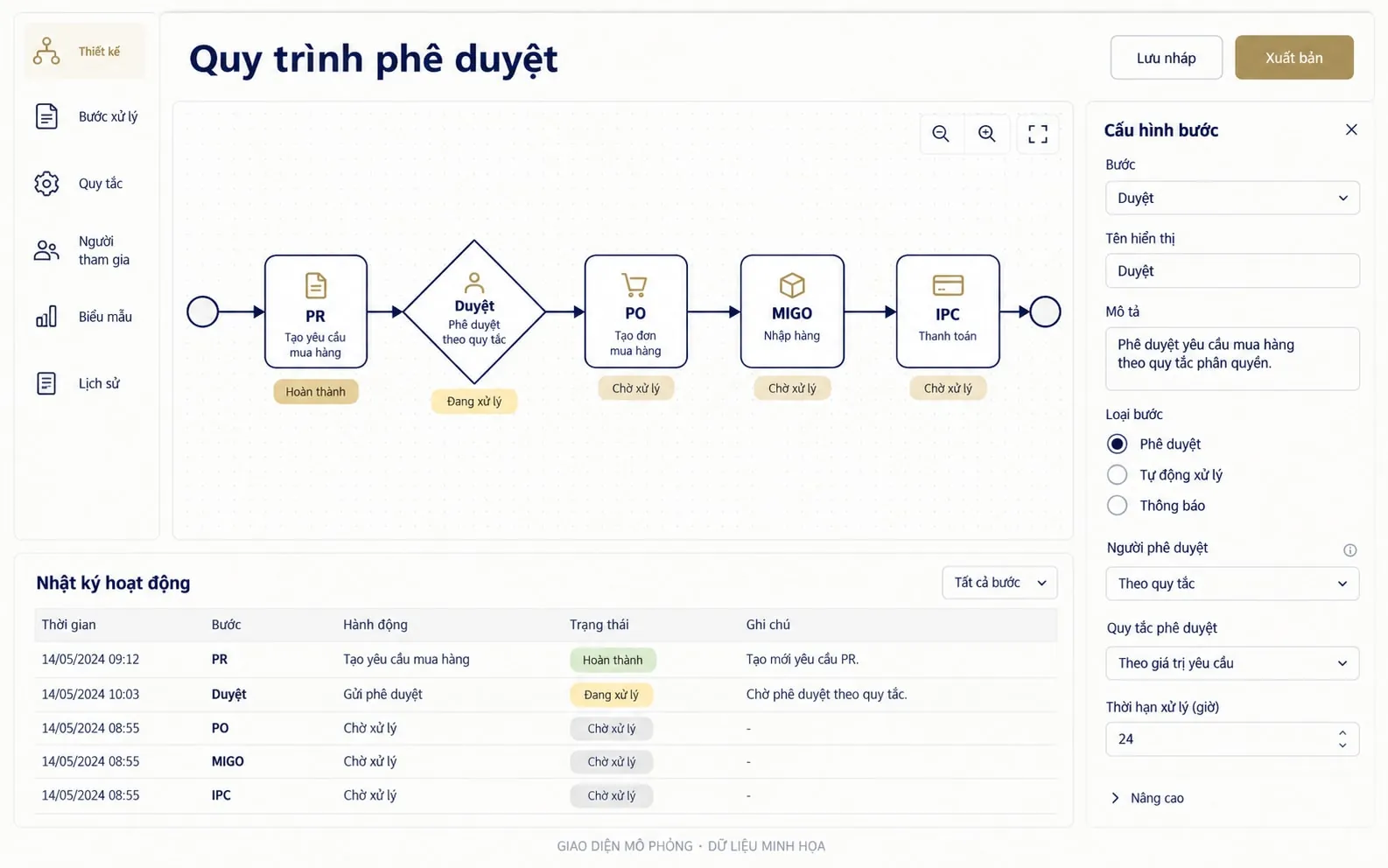Open the Tất cả bước filter dropdown
The image size is (1388, 868).
999,583
